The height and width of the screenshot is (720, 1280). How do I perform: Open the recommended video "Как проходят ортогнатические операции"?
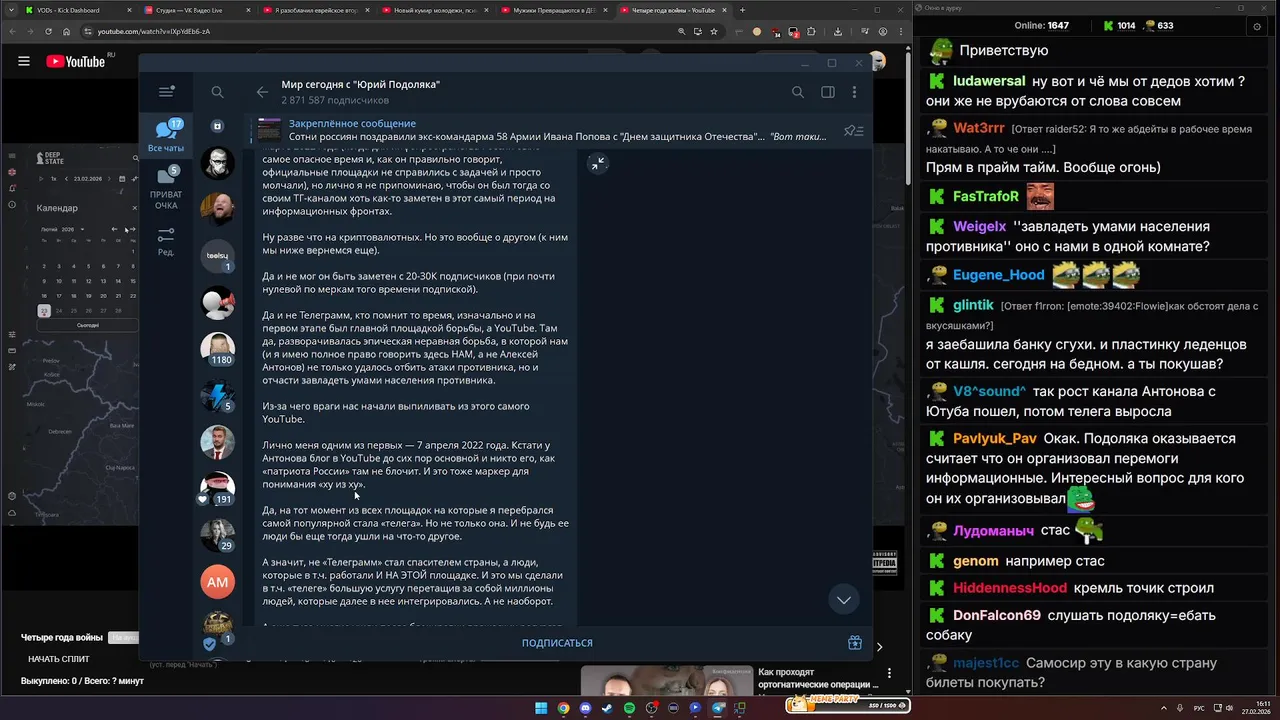tap(818, 678)
